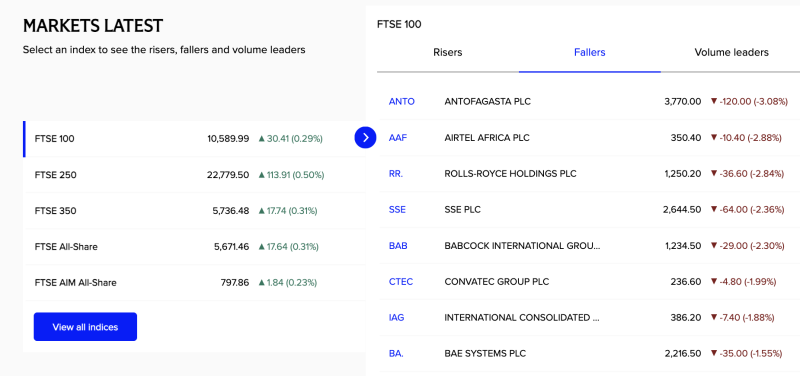The image size is (800, 376).
Task: Click Convatec change -4.80 (-1.99%)
Action: [743, 282]
